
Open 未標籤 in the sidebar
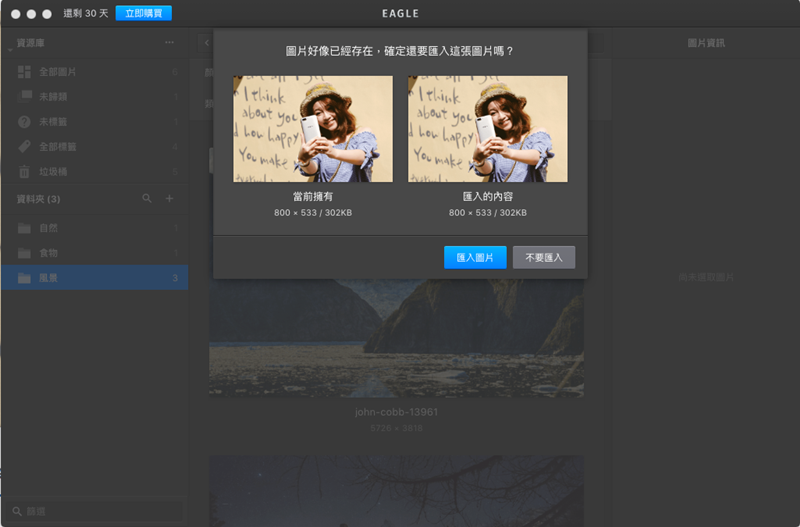click(94, 121)
